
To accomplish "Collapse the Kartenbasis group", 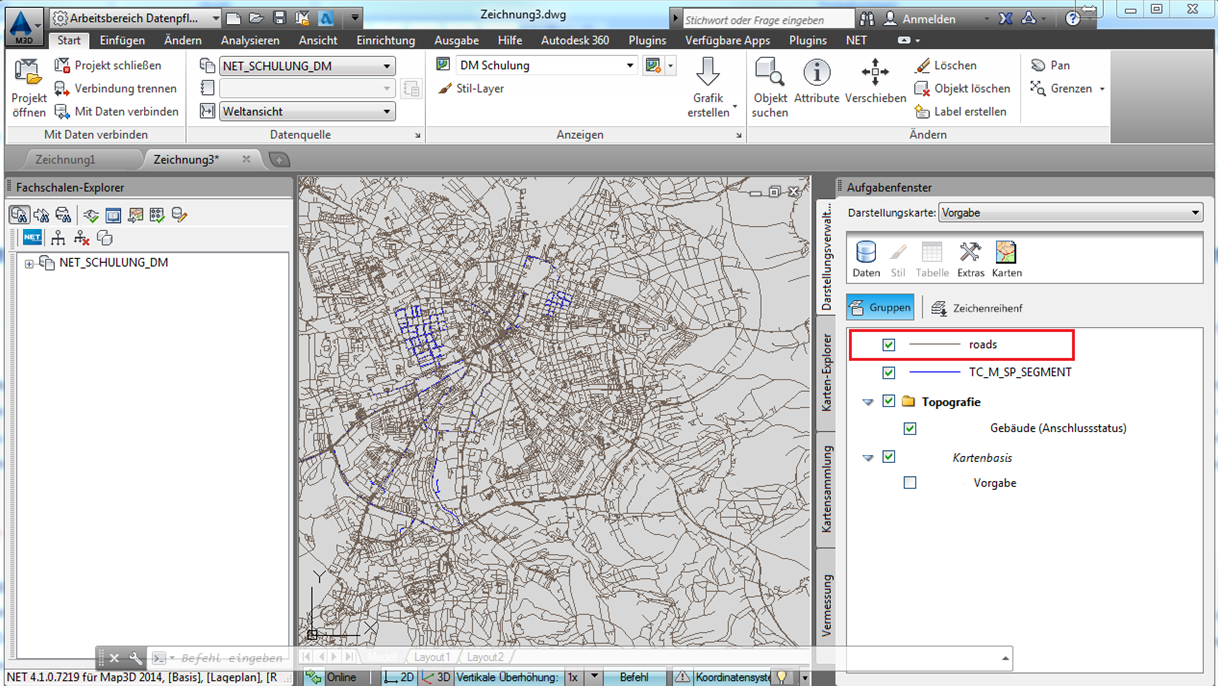I will point(868,458).
